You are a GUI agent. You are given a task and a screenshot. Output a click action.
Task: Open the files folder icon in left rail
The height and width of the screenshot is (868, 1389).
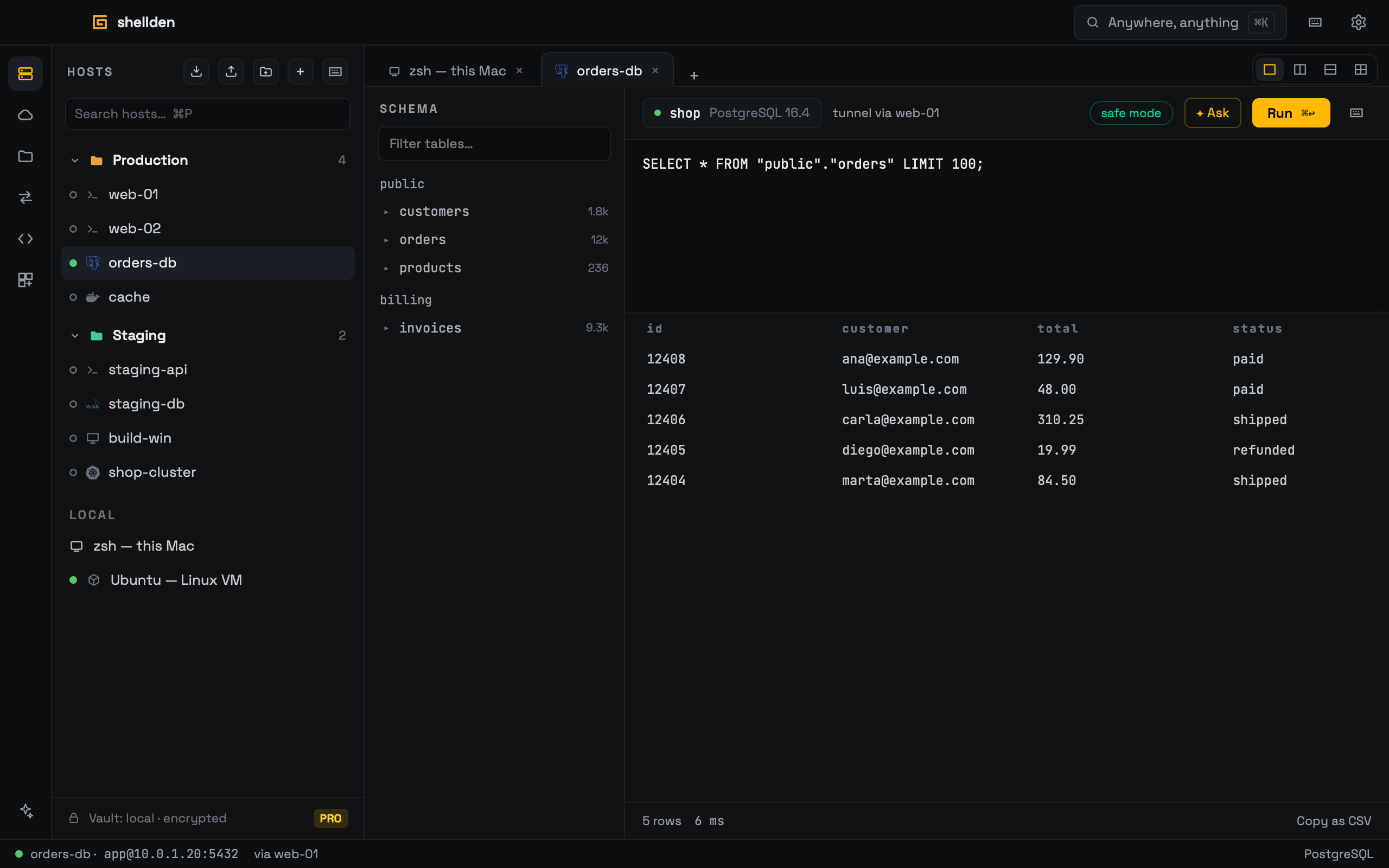click(x=26, y=156)
